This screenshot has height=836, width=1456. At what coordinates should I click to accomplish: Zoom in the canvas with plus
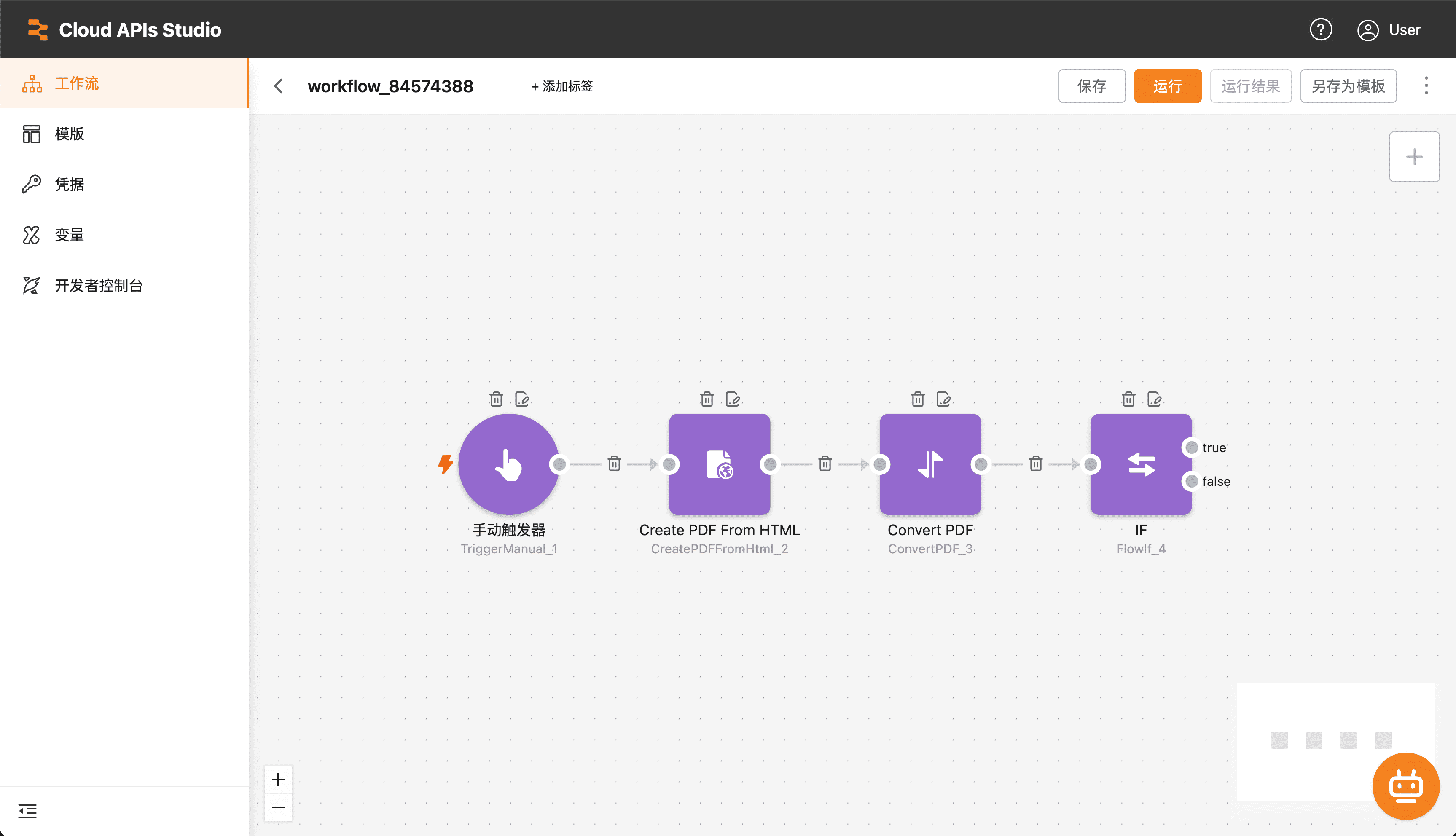tap(278, 779)
